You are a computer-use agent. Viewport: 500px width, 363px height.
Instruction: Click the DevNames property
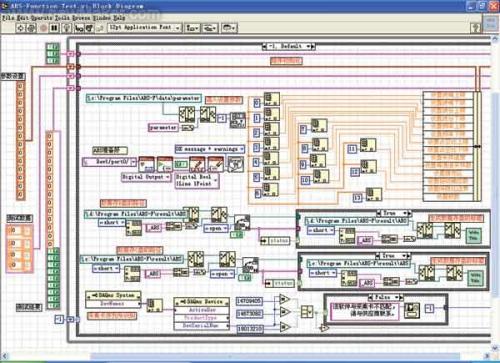(113, 304)
